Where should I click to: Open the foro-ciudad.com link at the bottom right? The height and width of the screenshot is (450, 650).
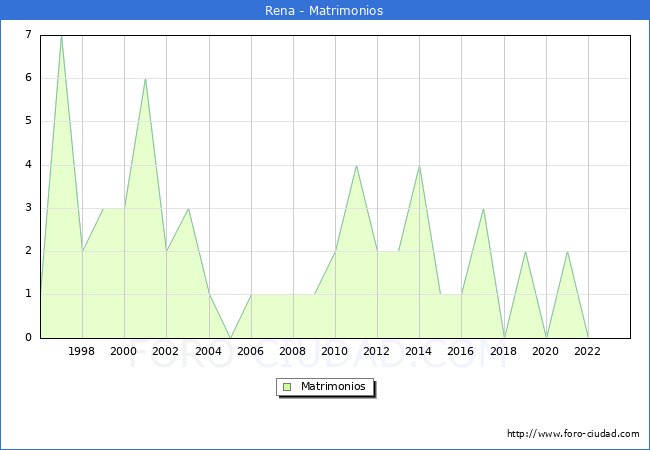(x=573, y=434)
